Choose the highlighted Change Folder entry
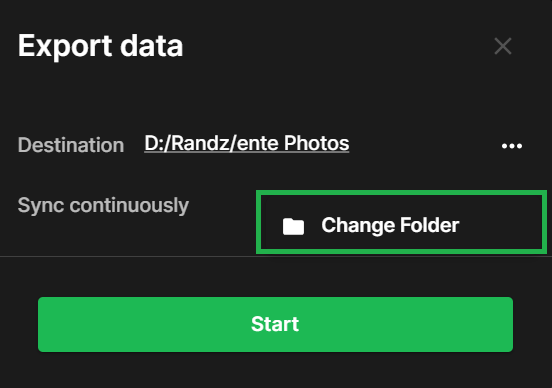The height and width of the screenshot is (388, 552). (401, 222)
